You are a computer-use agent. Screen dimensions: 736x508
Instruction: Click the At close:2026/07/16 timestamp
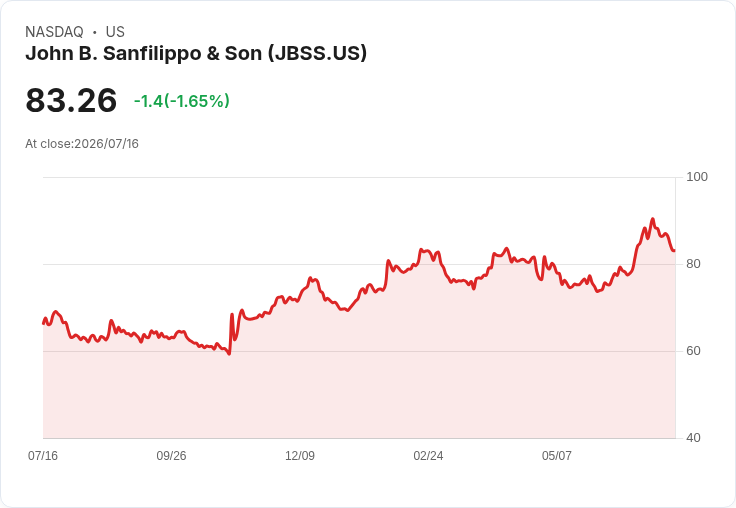click(82, 144)
